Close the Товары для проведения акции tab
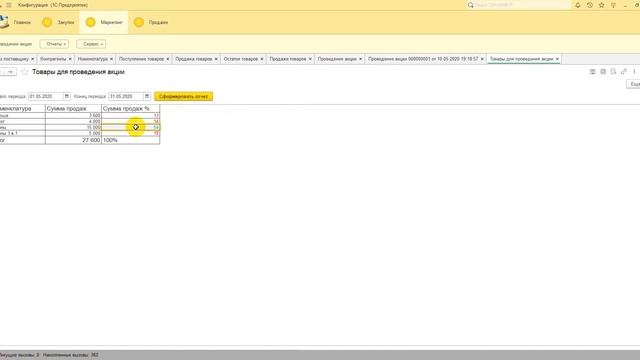 coord(557,59)
